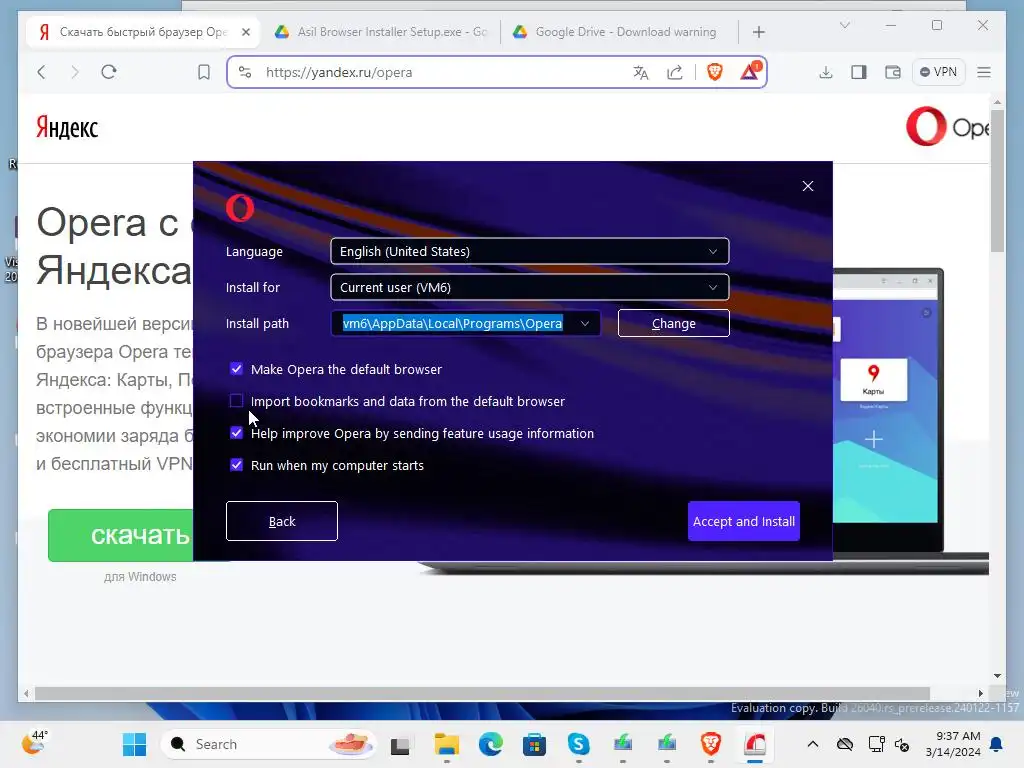Click the muted volume tray icon
This screenshot has height=768, width=1024.
coord(902,744)
